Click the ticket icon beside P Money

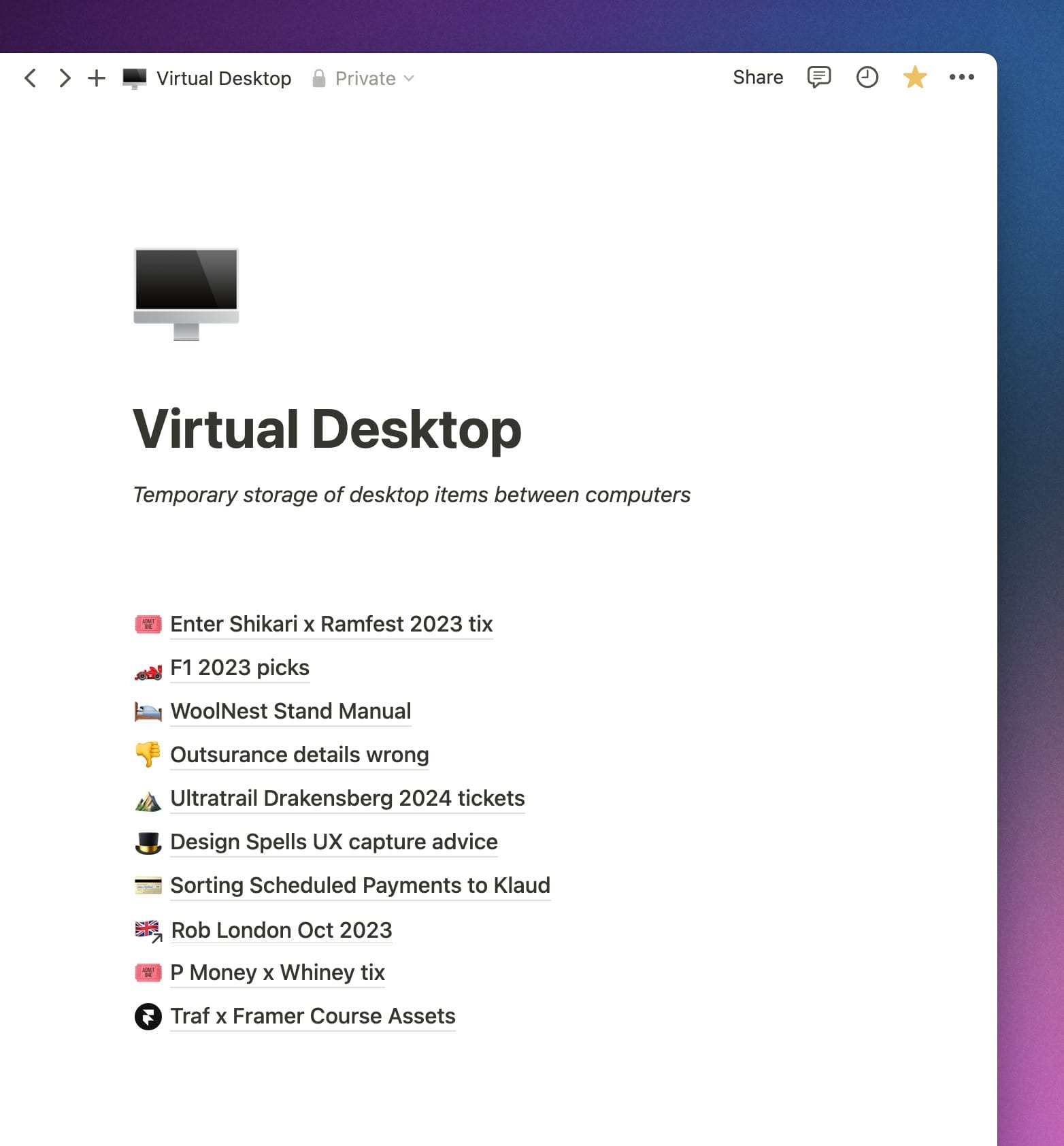coord(148,972)
